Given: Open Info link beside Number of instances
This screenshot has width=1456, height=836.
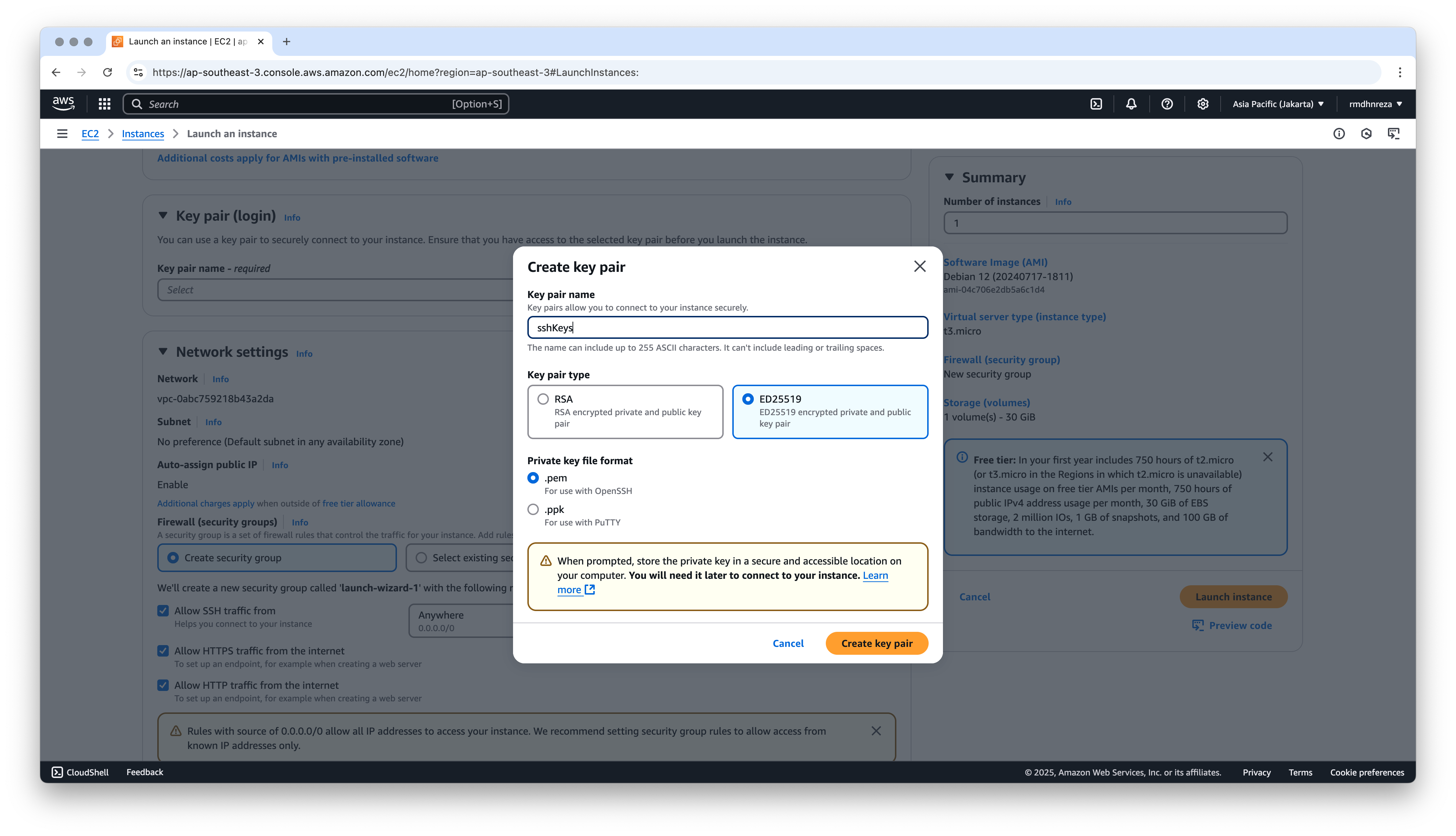Looking at the screenshot, I should 1063,202.
